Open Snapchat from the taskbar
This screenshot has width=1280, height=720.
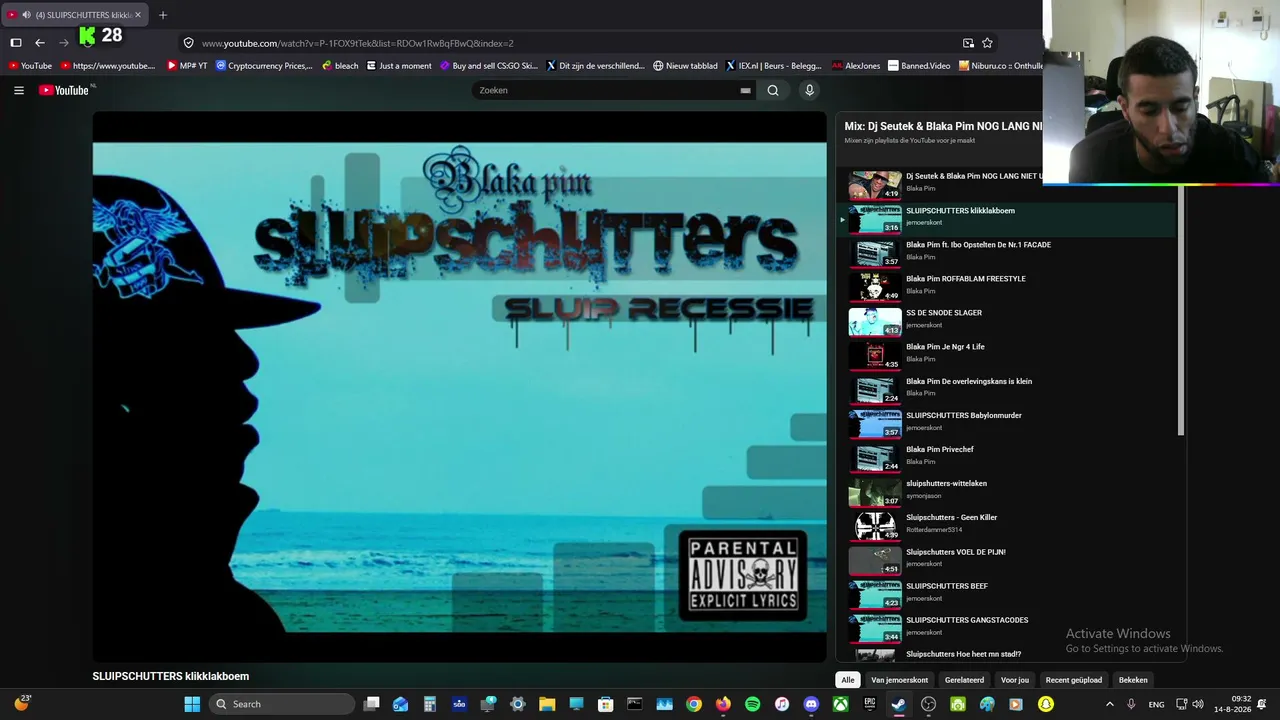(x=1046, y=704)
